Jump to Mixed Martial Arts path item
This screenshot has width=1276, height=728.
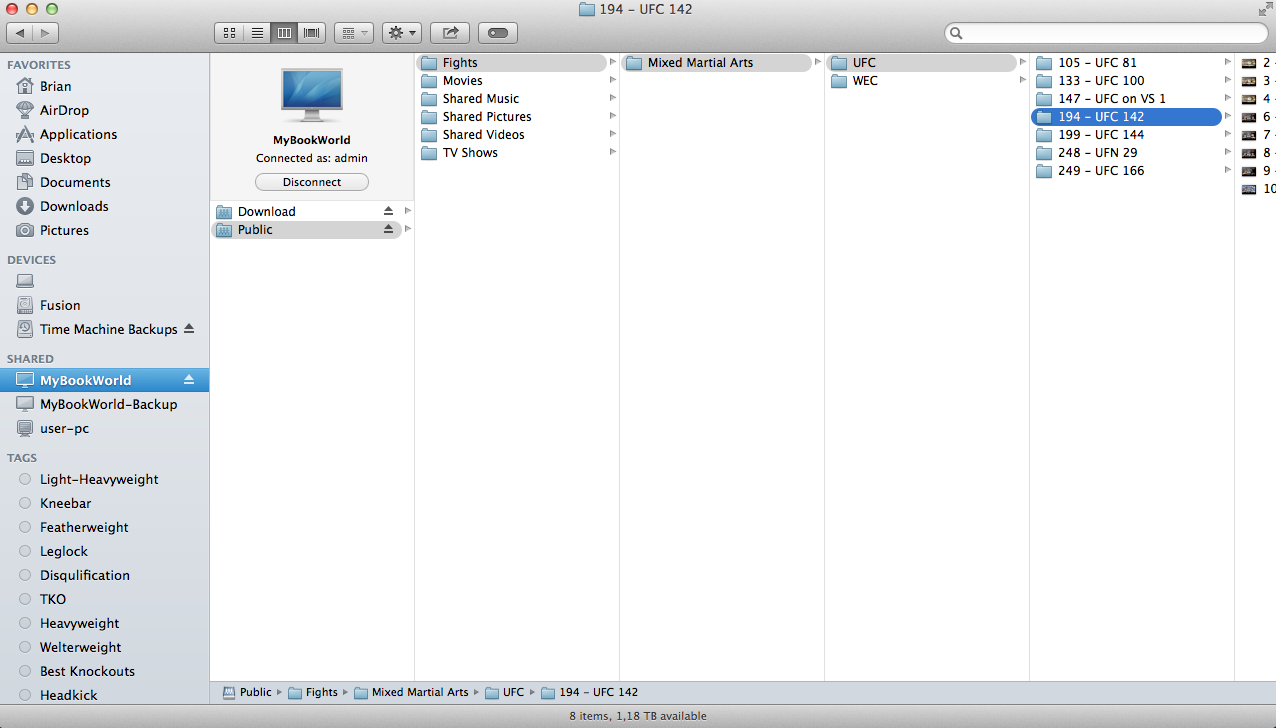click(x=411, y=692)
